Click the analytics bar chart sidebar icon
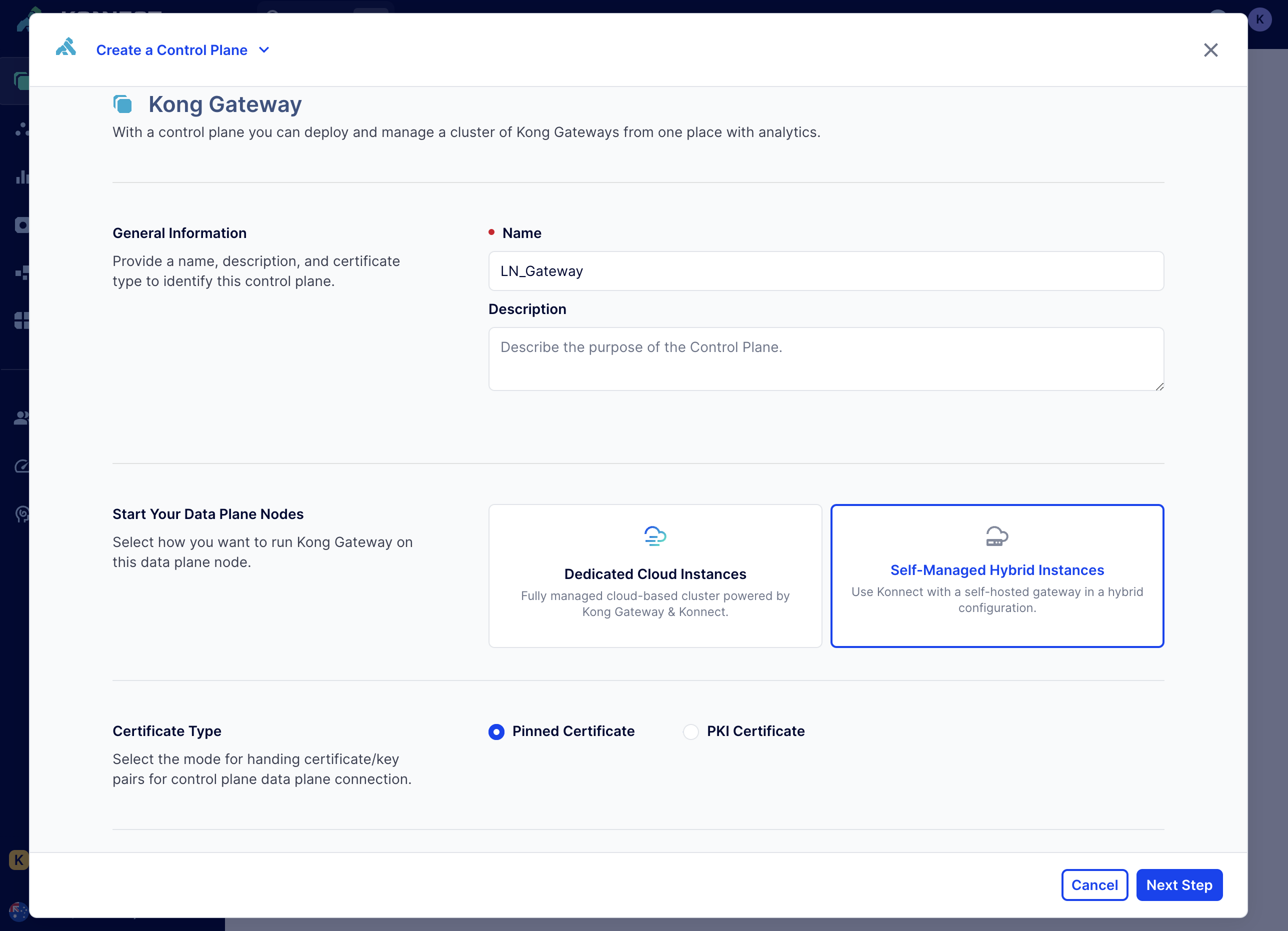1288x931 pixels. point(21,177)
